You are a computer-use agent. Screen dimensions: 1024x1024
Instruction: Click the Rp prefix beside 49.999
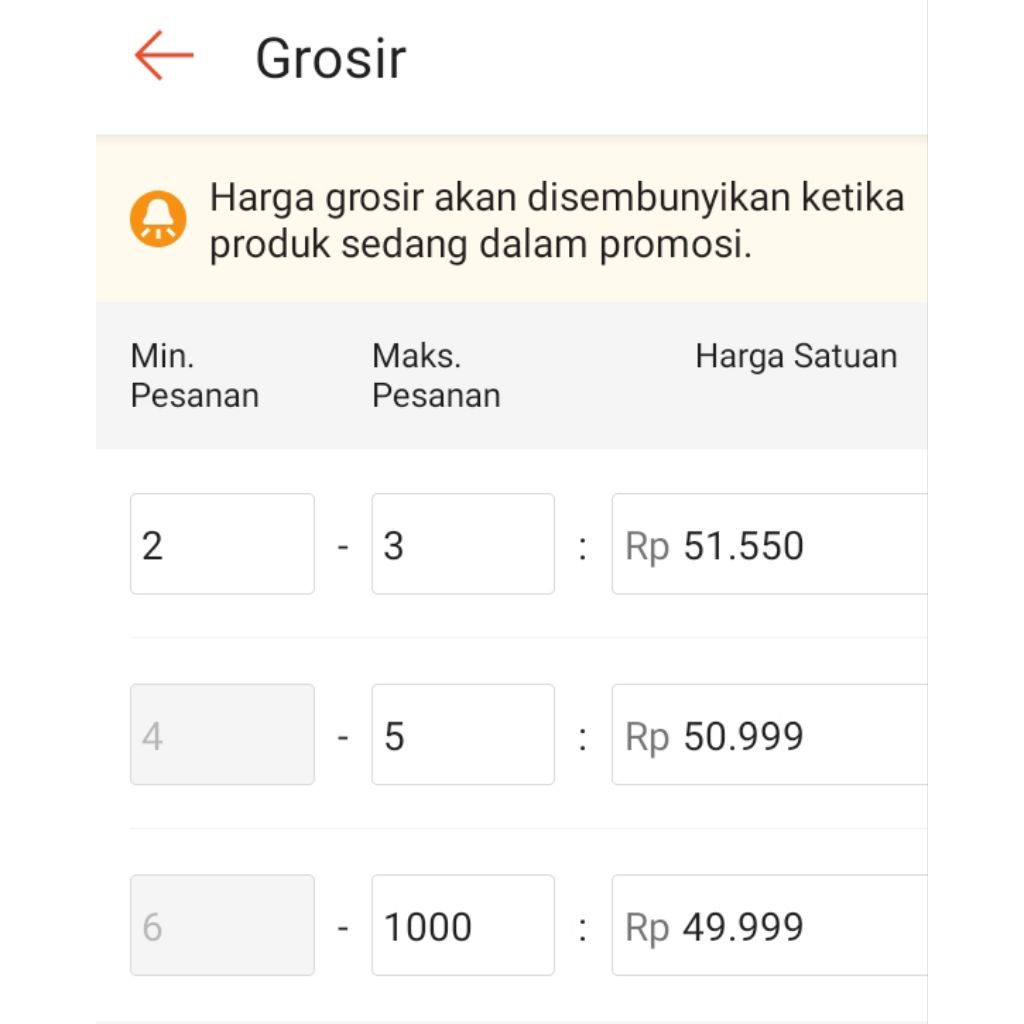coord(646,929)
